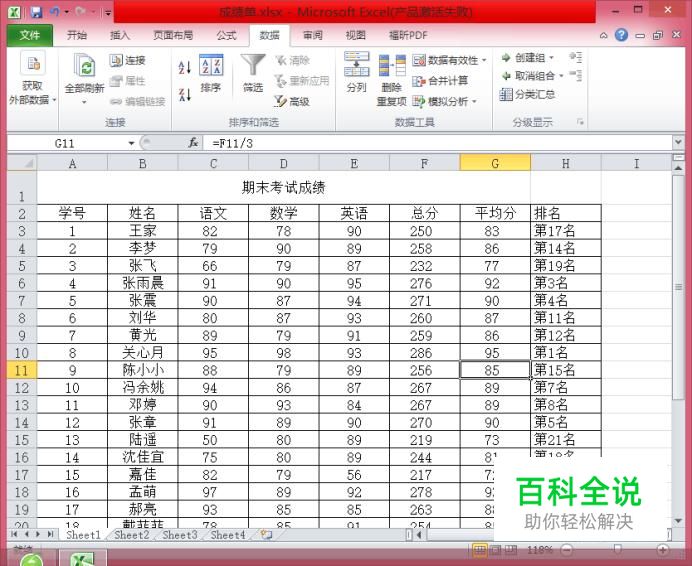The image size is (692, 566).
Task: Open Refresh All dropdown arrow
Action: tap(84, 102)
